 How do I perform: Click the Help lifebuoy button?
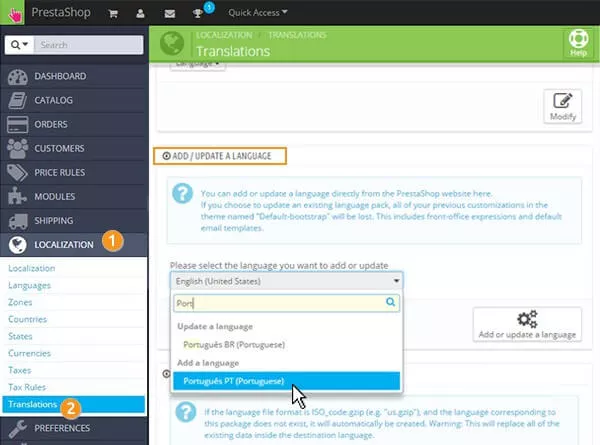pos(578,43)
